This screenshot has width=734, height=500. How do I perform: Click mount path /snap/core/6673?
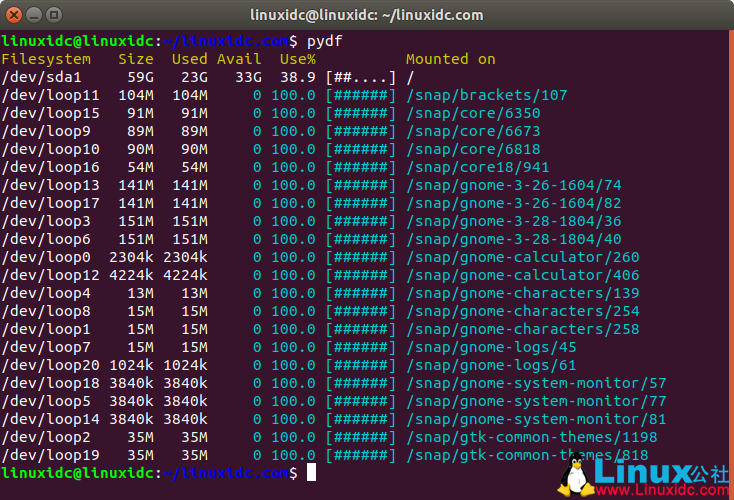click(473, 132)
